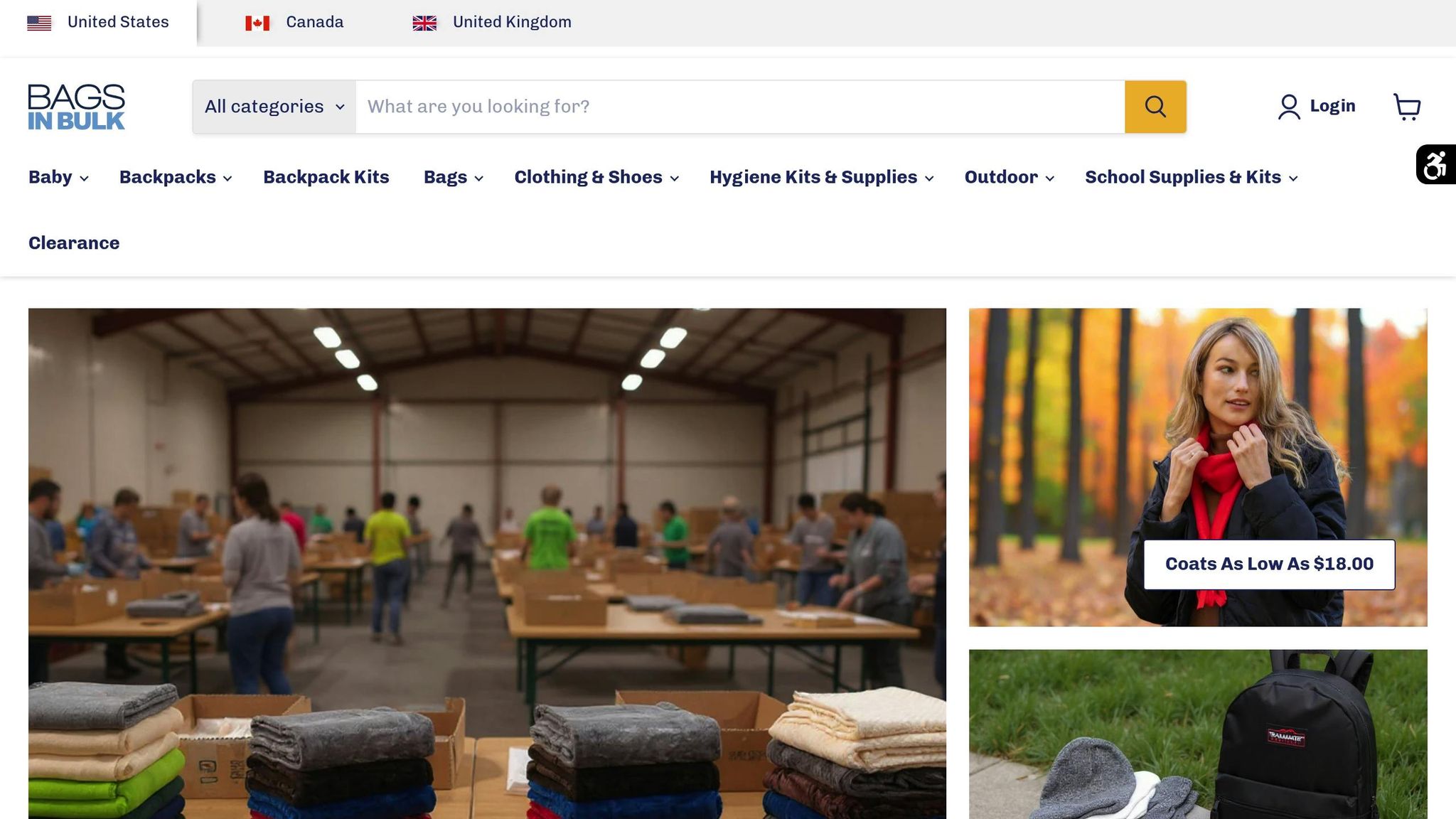
Task: Open the Clearance menu item
Action: (x=74, y=243)
